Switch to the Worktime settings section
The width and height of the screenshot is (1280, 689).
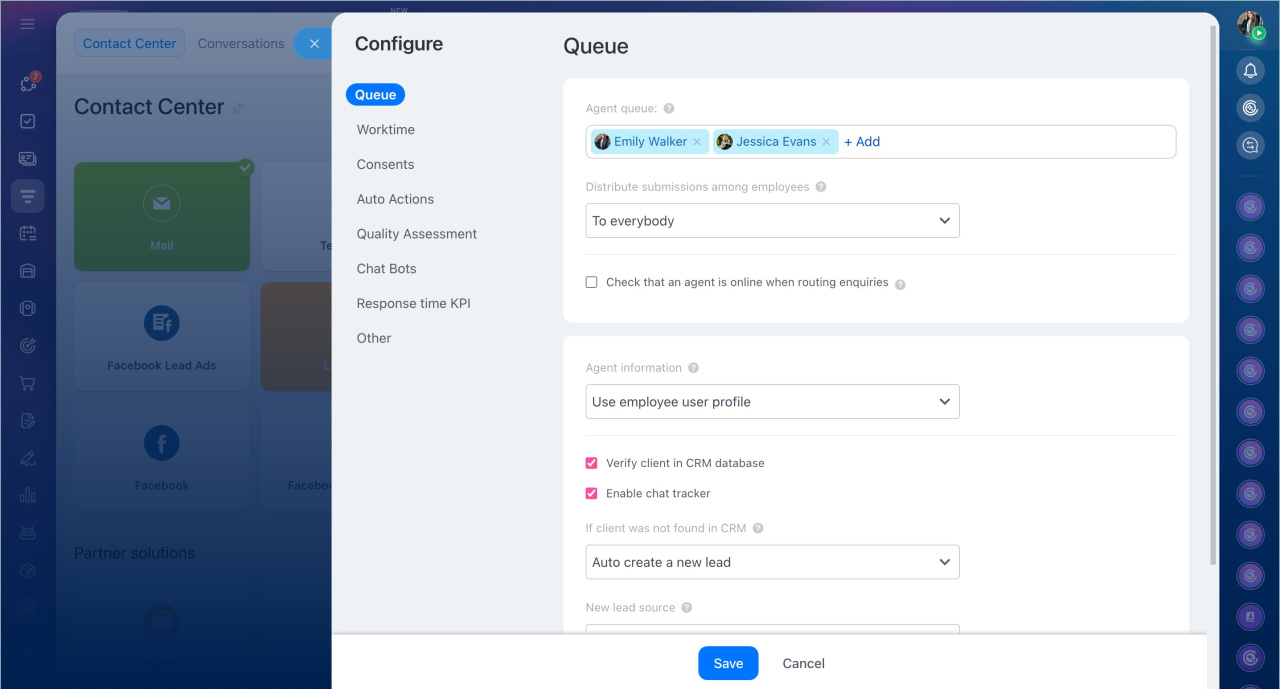(x=385, y=130)
